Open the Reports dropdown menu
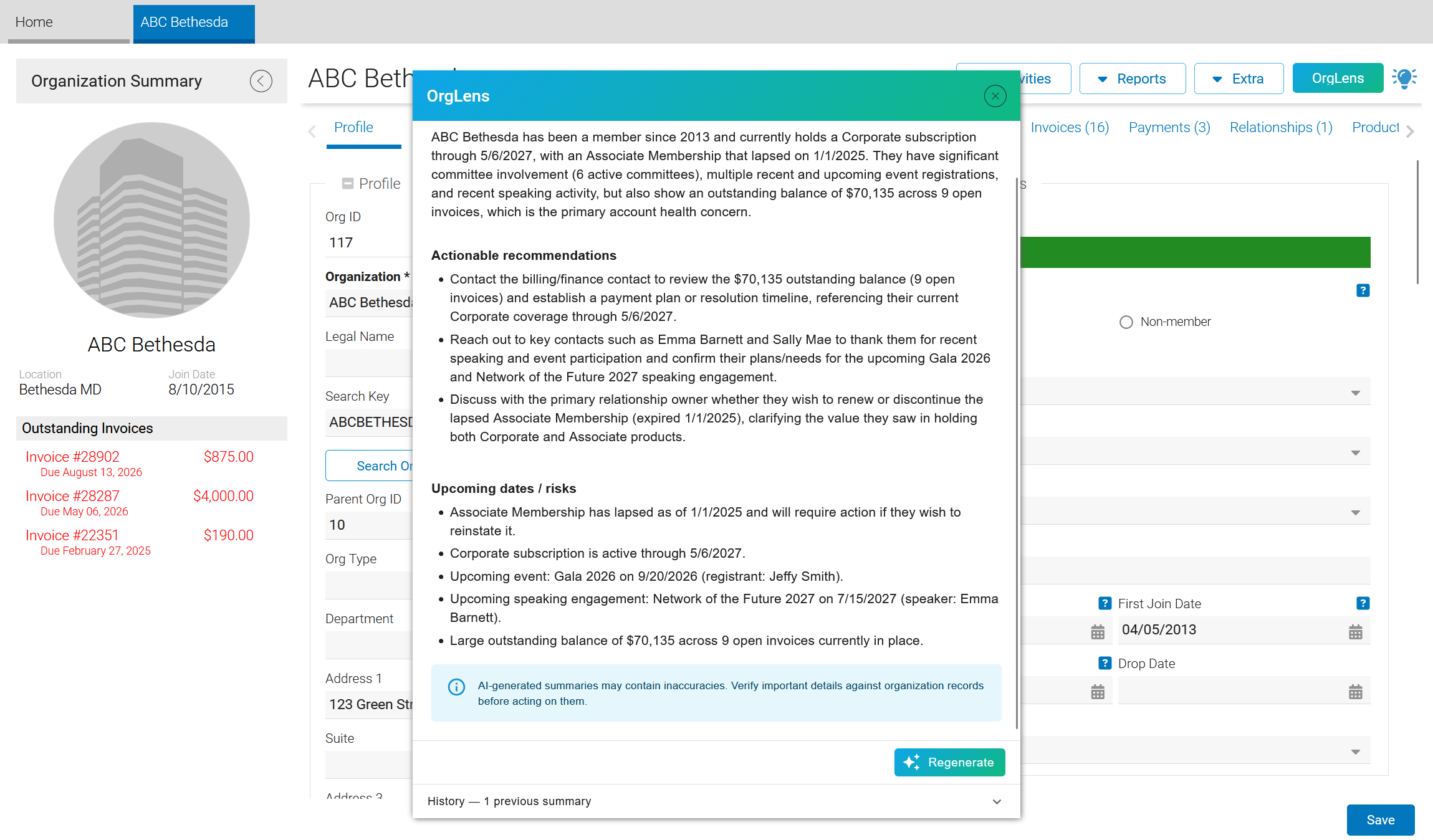 coord(1132,79)
